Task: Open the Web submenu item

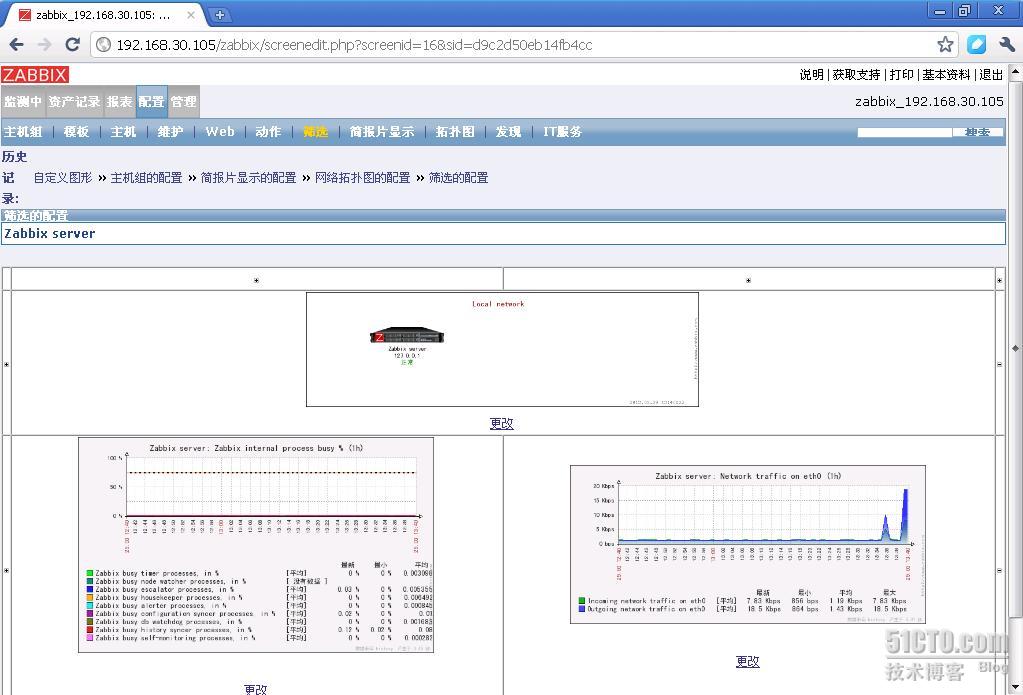Action: [220, 132]
